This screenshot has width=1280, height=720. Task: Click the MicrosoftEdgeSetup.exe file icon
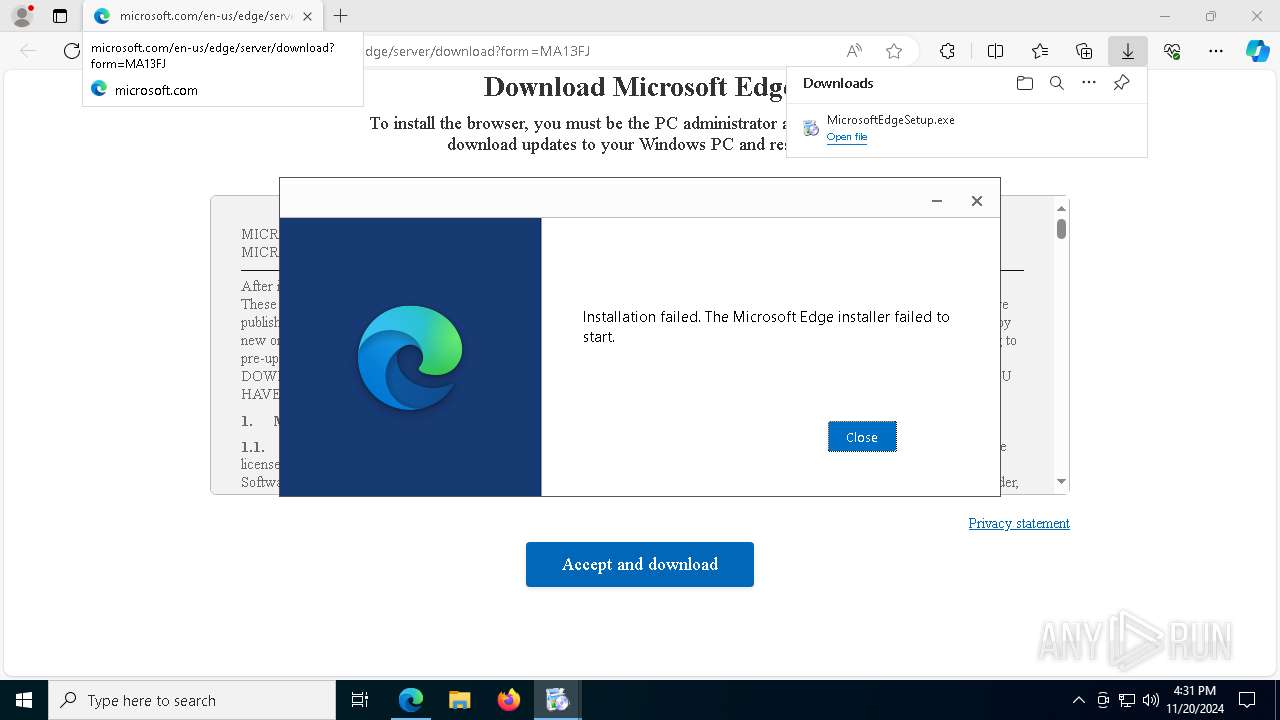[x=811, y=128]
